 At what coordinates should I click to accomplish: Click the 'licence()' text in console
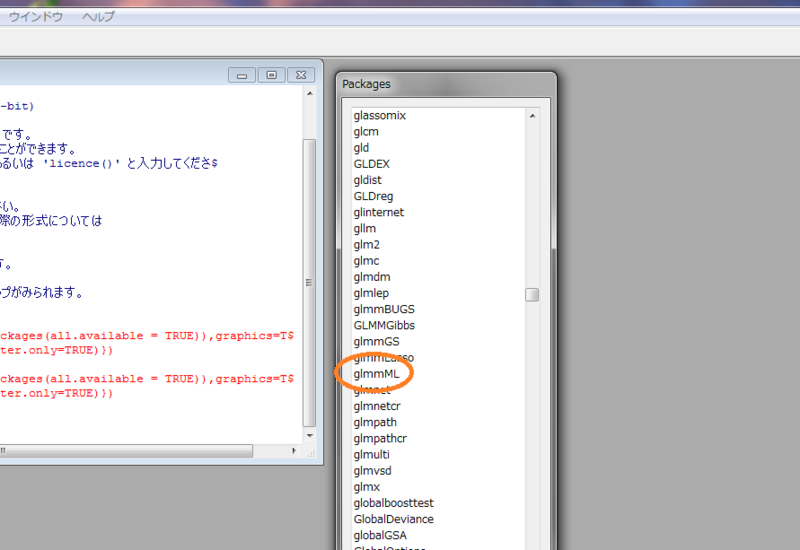click(82, 164)
